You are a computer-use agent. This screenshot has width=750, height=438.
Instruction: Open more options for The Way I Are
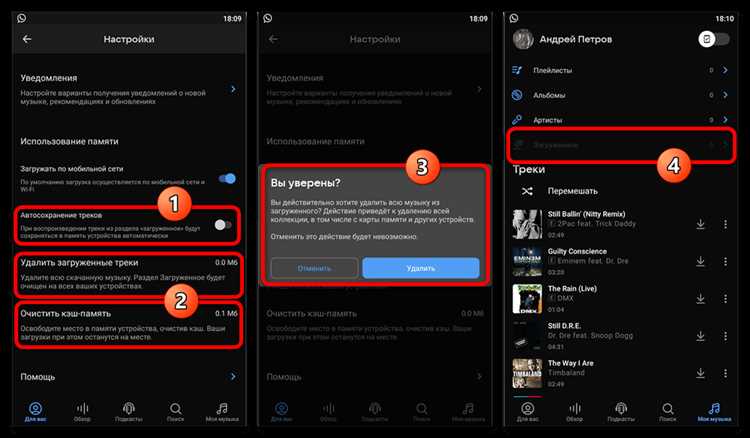(725, 373)
